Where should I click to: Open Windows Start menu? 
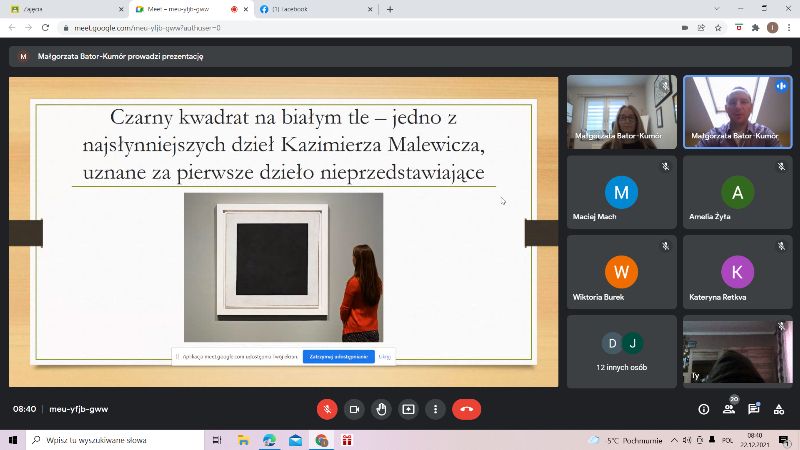[x=13, y=440]
